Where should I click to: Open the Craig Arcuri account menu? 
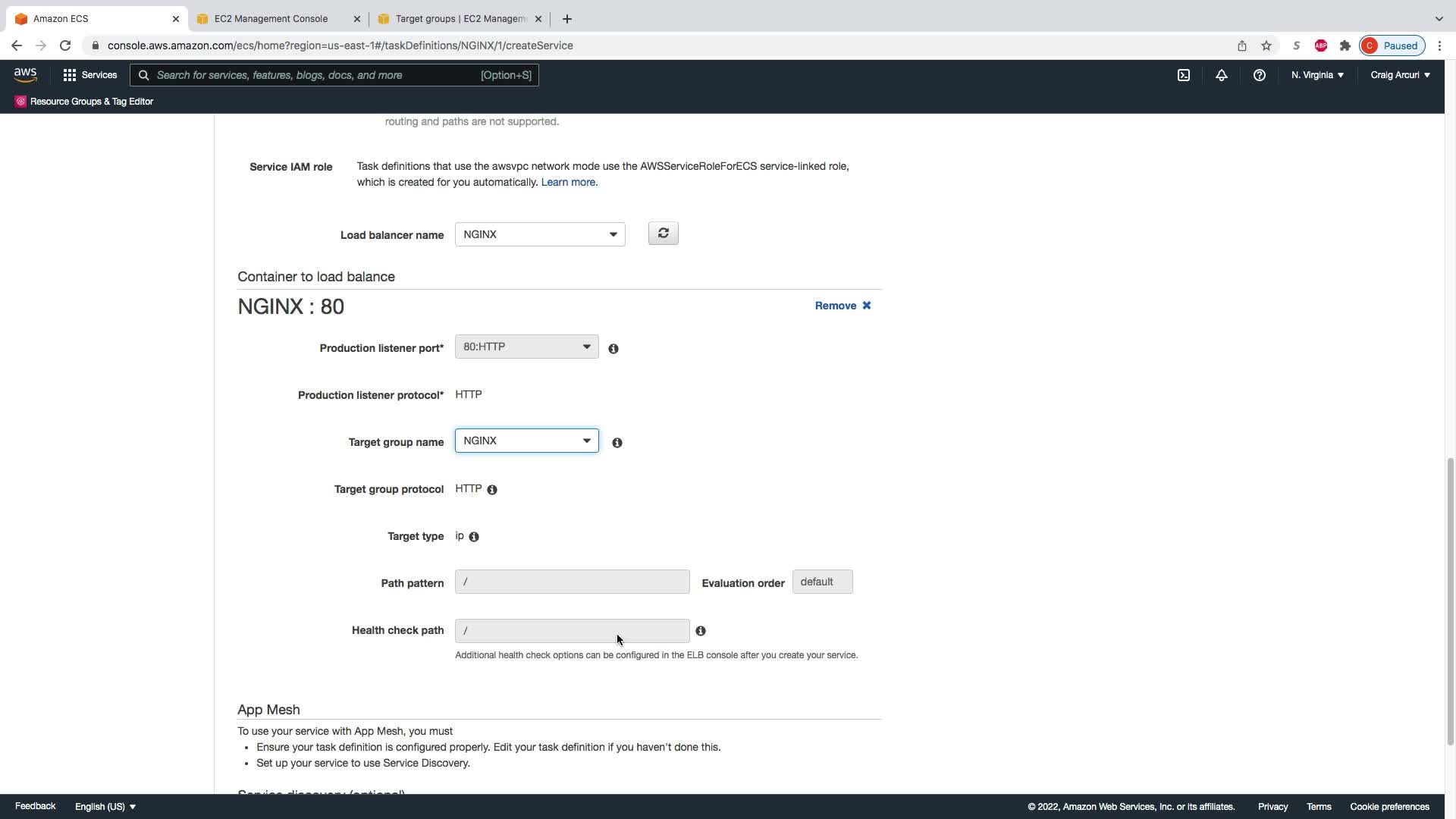pos(1400,75)
